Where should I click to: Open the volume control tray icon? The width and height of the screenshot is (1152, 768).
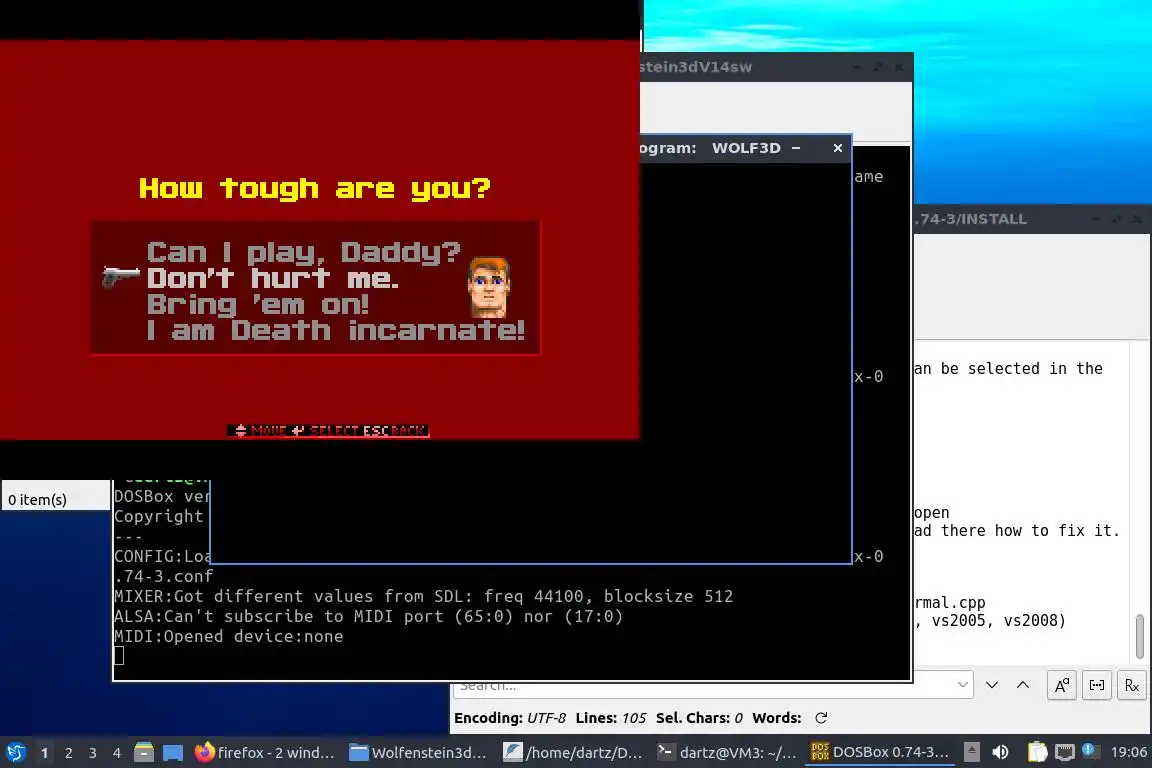(1001, 752)
